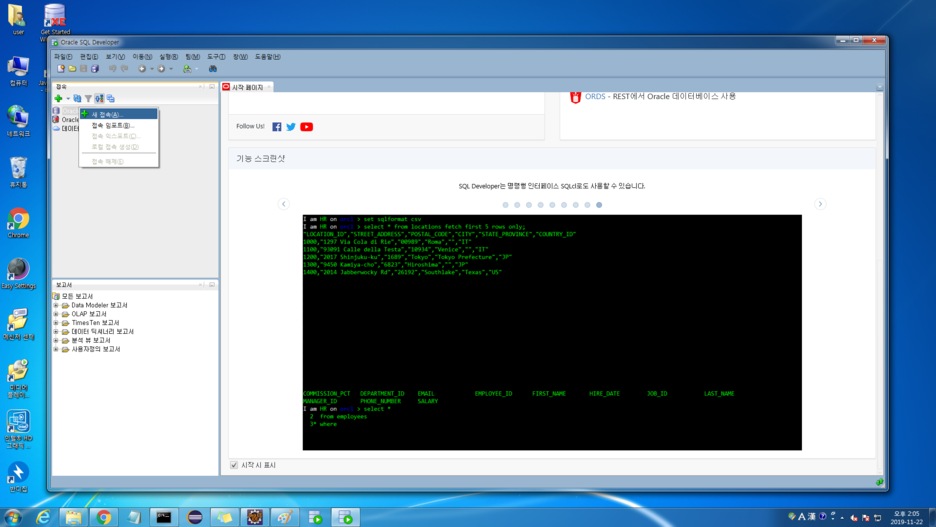Viewport: 936px width, 527px height.
Task: Select '접속 임포트(B)...' menu entry
Action: click(x=119, y=125)
